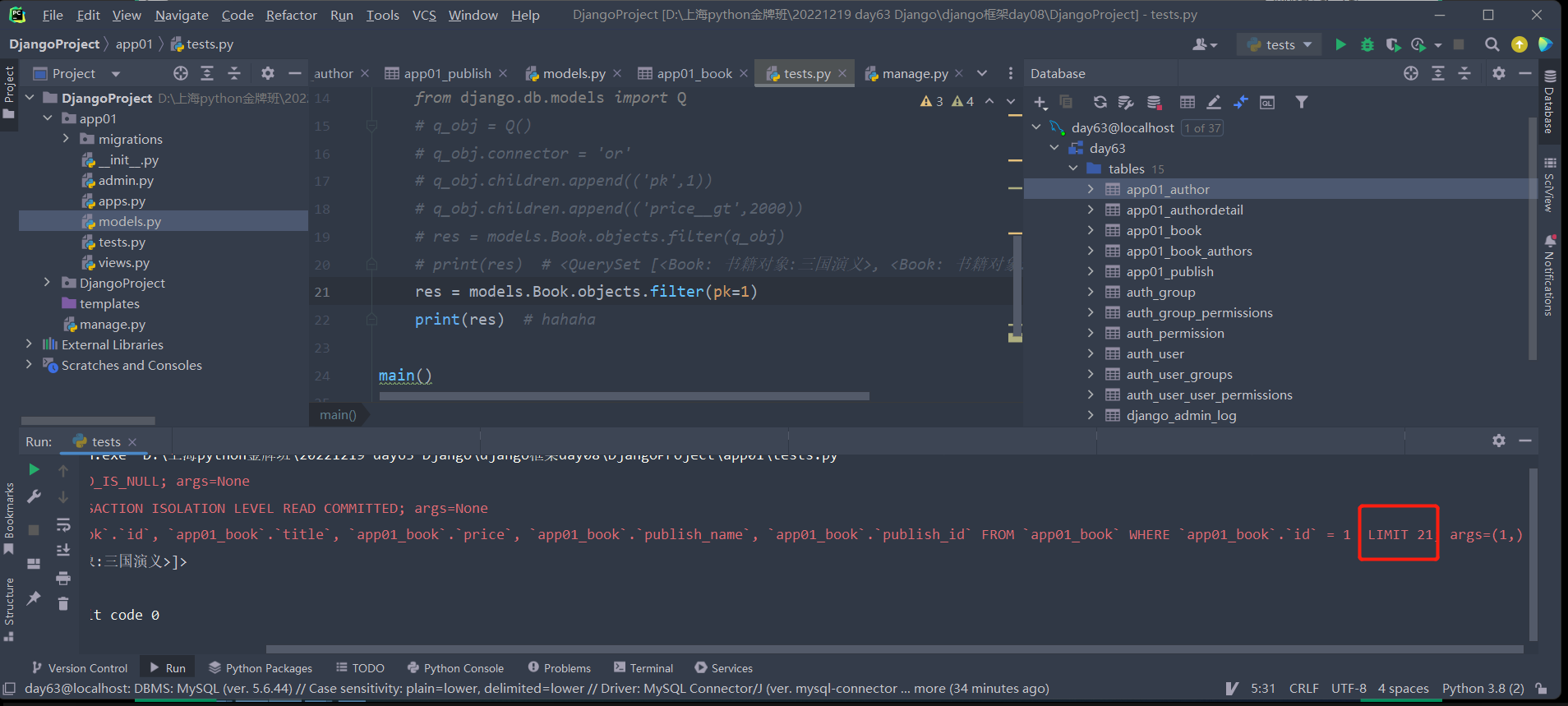Open the Bookmarks side panel
The height and width of the screenshot is (706, 1568).
point(9,518)
